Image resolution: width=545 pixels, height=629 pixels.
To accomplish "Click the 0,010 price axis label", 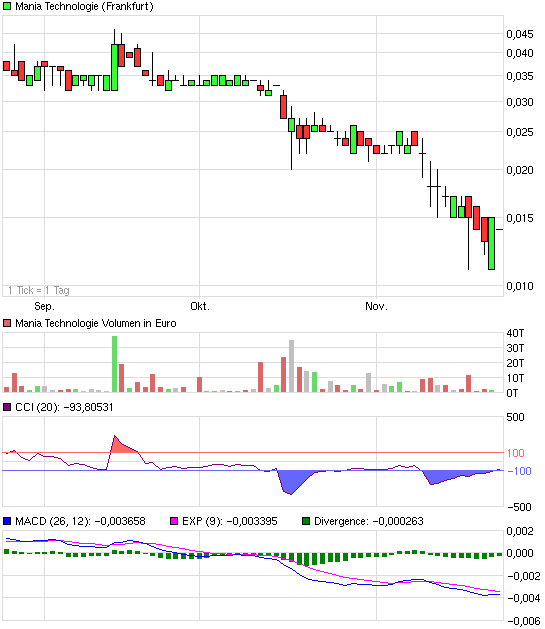I will [520, 286].
